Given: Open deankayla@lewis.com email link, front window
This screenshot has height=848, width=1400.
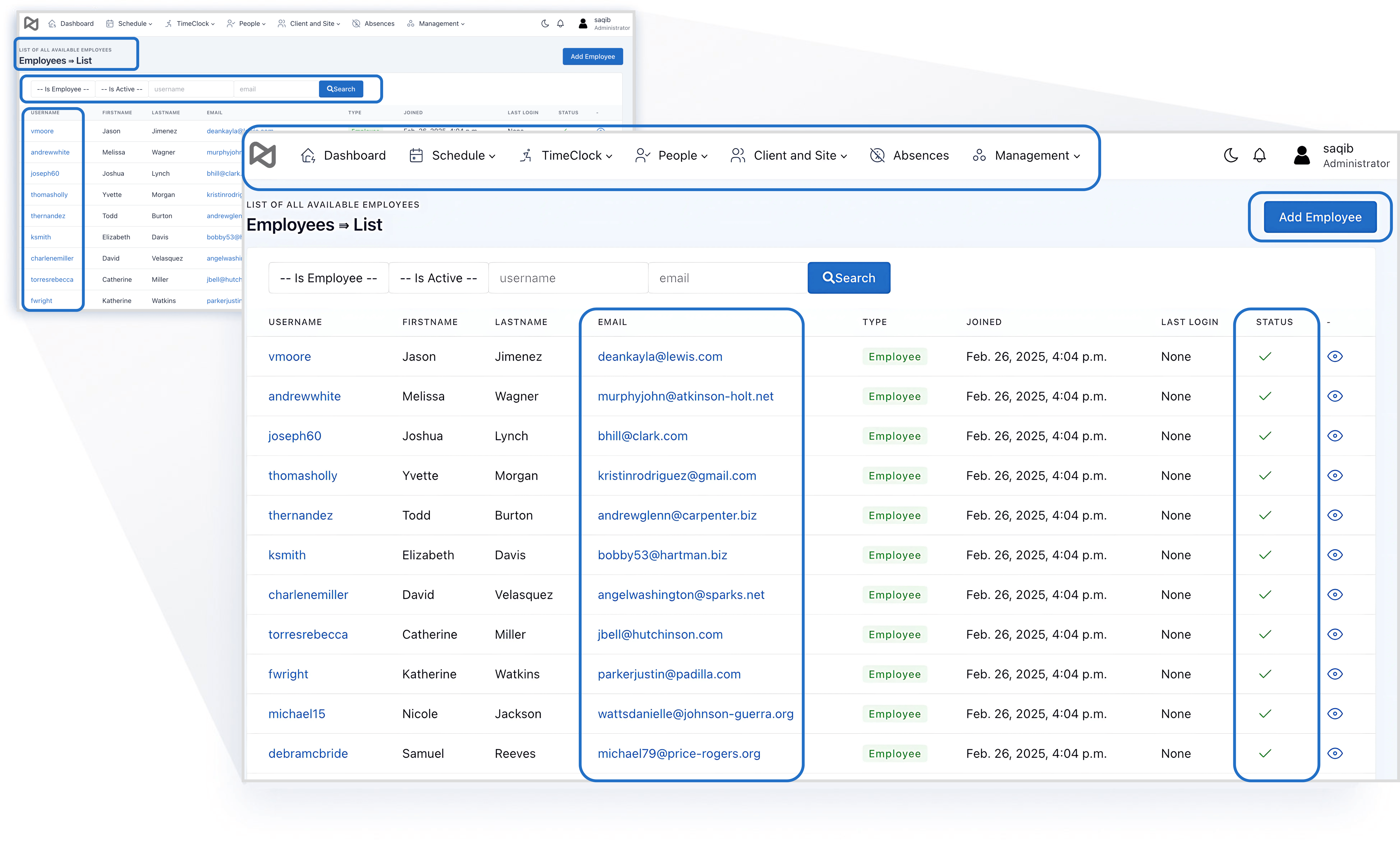Looking at the screenshot, I should click(x=660, y=357).
